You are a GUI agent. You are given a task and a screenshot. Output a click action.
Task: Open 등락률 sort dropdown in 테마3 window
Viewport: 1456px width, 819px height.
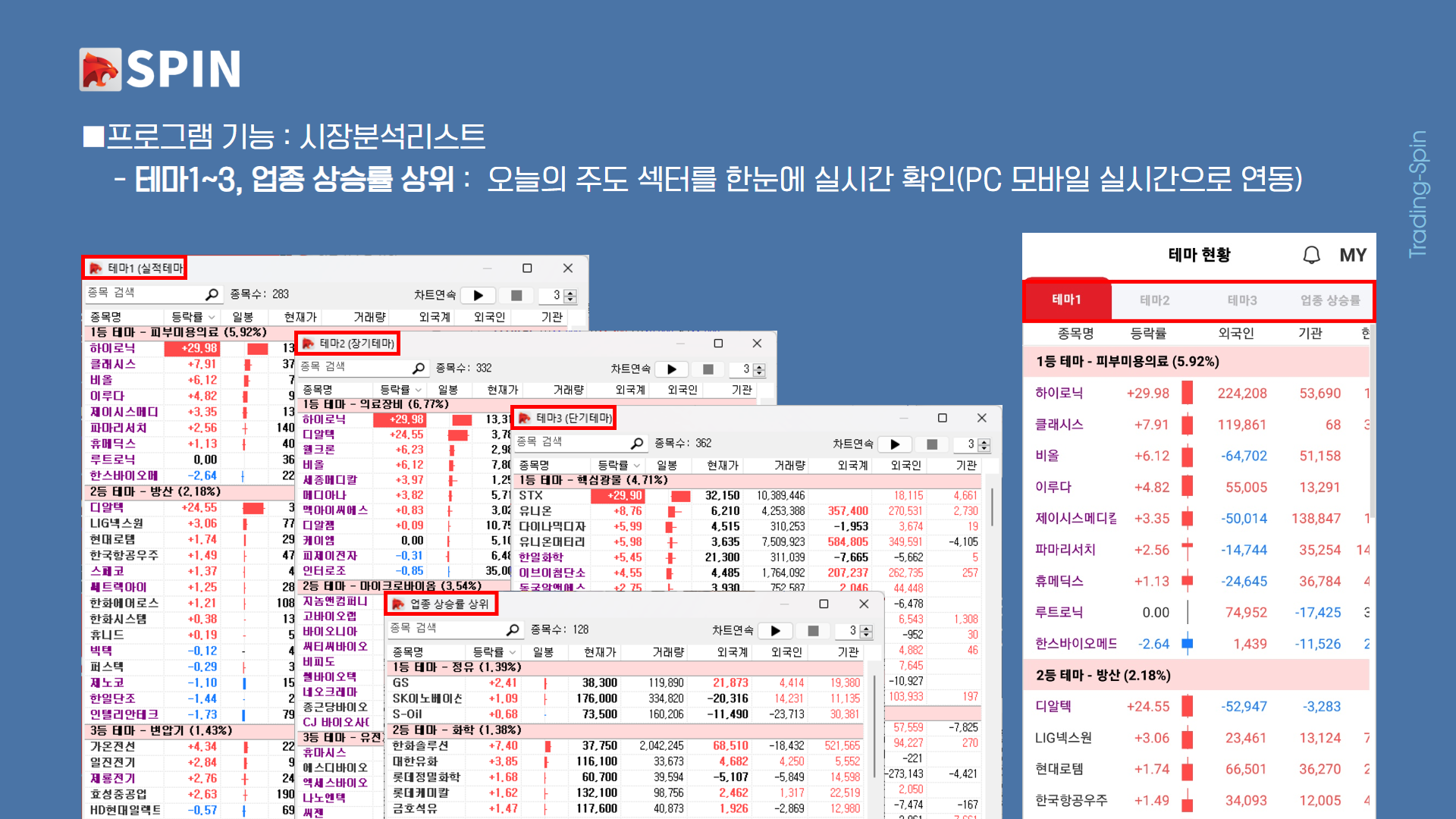pos(637,465)
